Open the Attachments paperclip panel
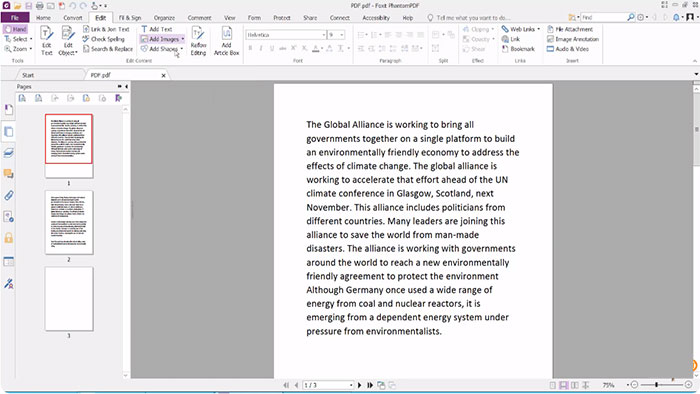The width and height of the screenshot is (700, 394). [x=8, y=195]
